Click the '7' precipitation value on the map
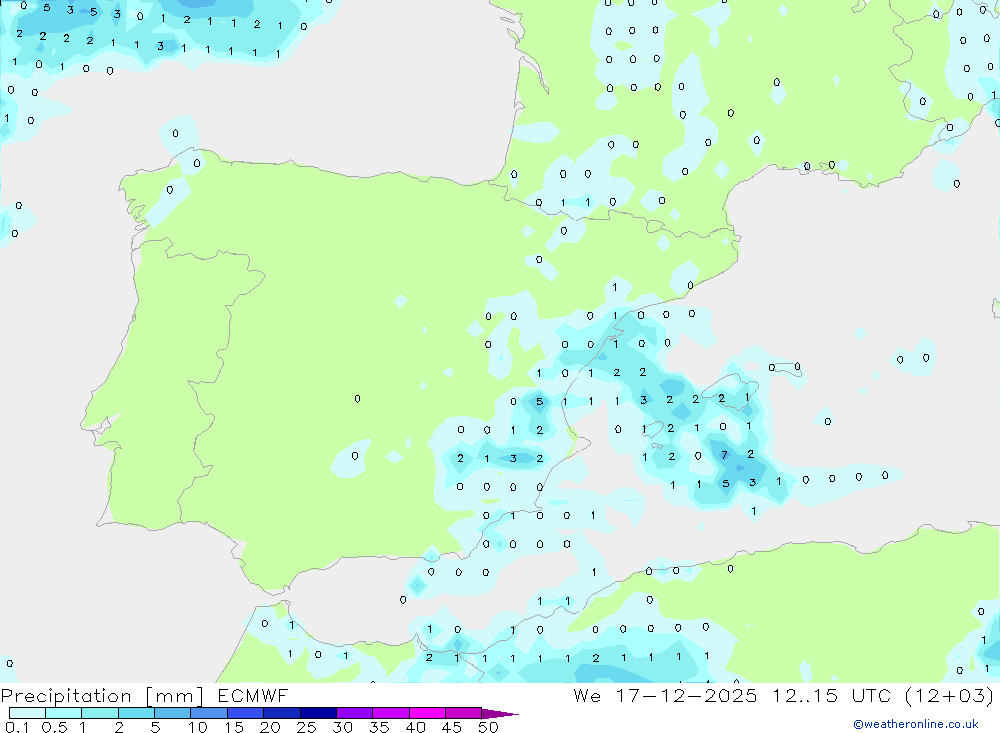 coord(724,455)
